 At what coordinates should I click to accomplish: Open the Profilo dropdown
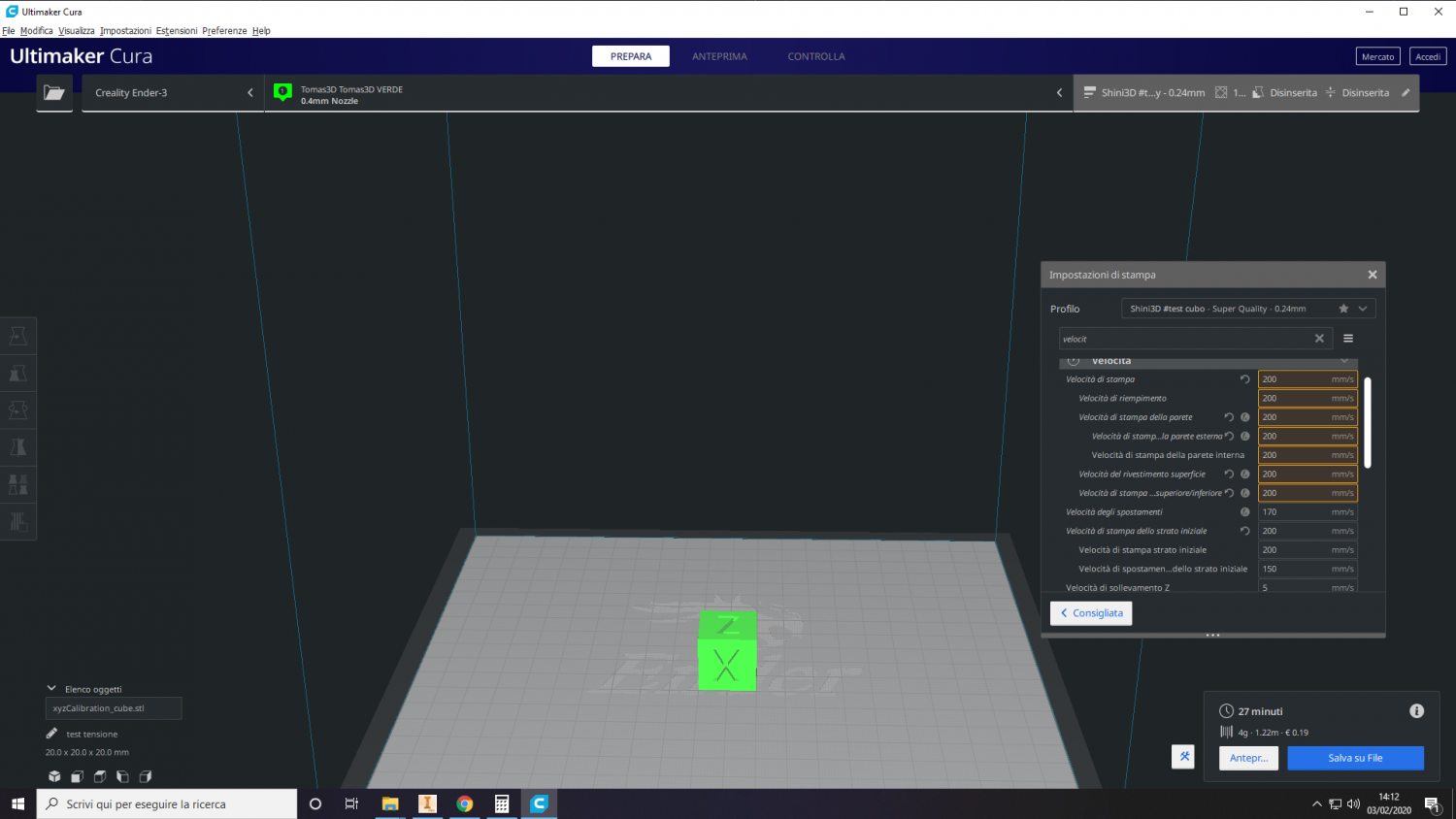(x=1248, y=309)
